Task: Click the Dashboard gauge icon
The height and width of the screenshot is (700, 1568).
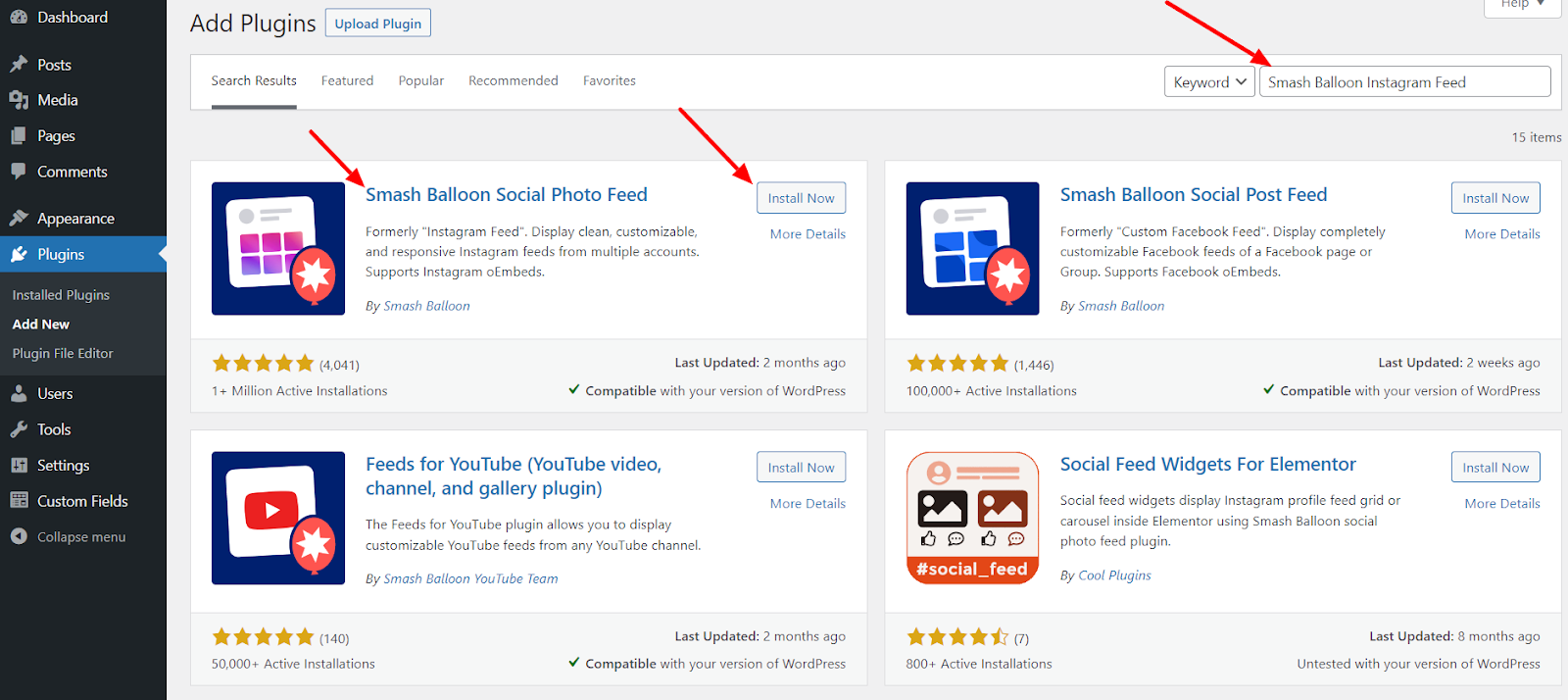Action: point(19,17)
